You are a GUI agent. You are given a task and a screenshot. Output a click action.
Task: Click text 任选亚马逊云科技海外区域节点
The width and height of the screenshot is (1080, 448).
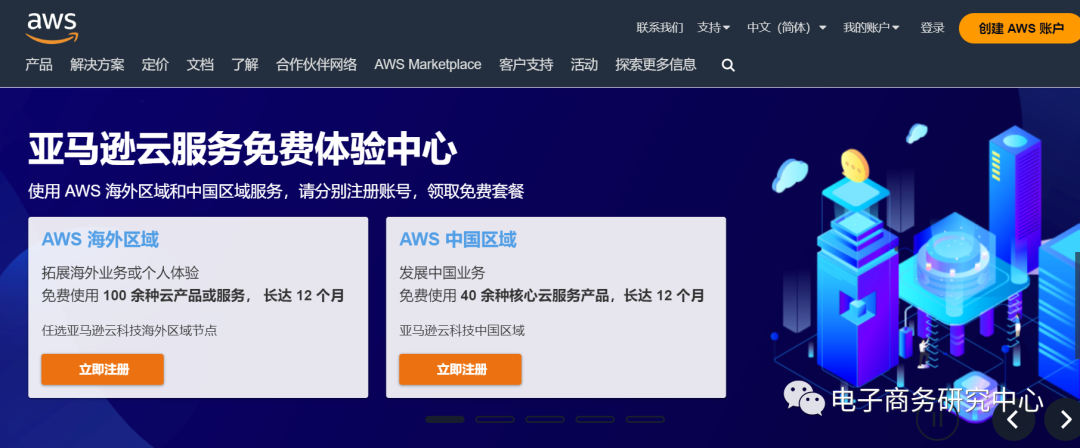point(129,331)
